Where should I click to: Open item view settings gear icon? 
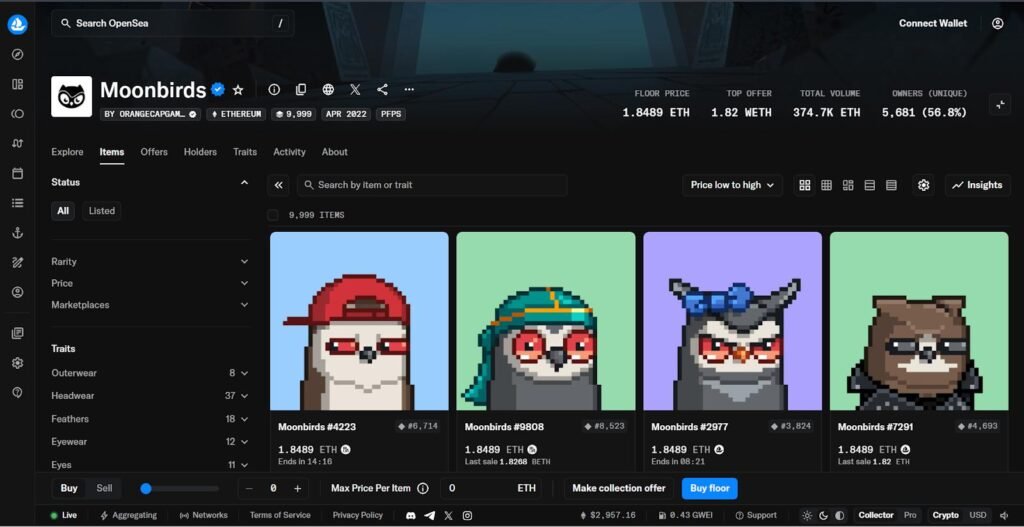(x=923, y=185)
